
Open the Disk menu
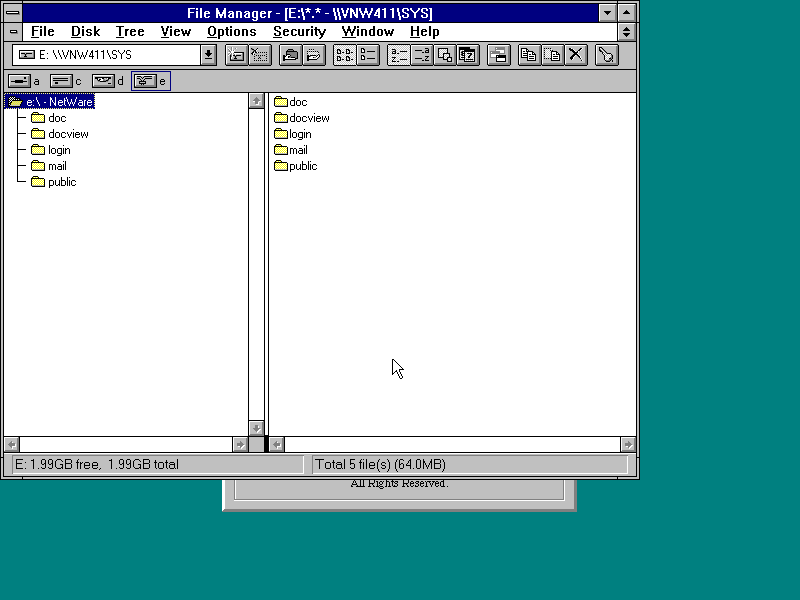(x=85, y=32)
